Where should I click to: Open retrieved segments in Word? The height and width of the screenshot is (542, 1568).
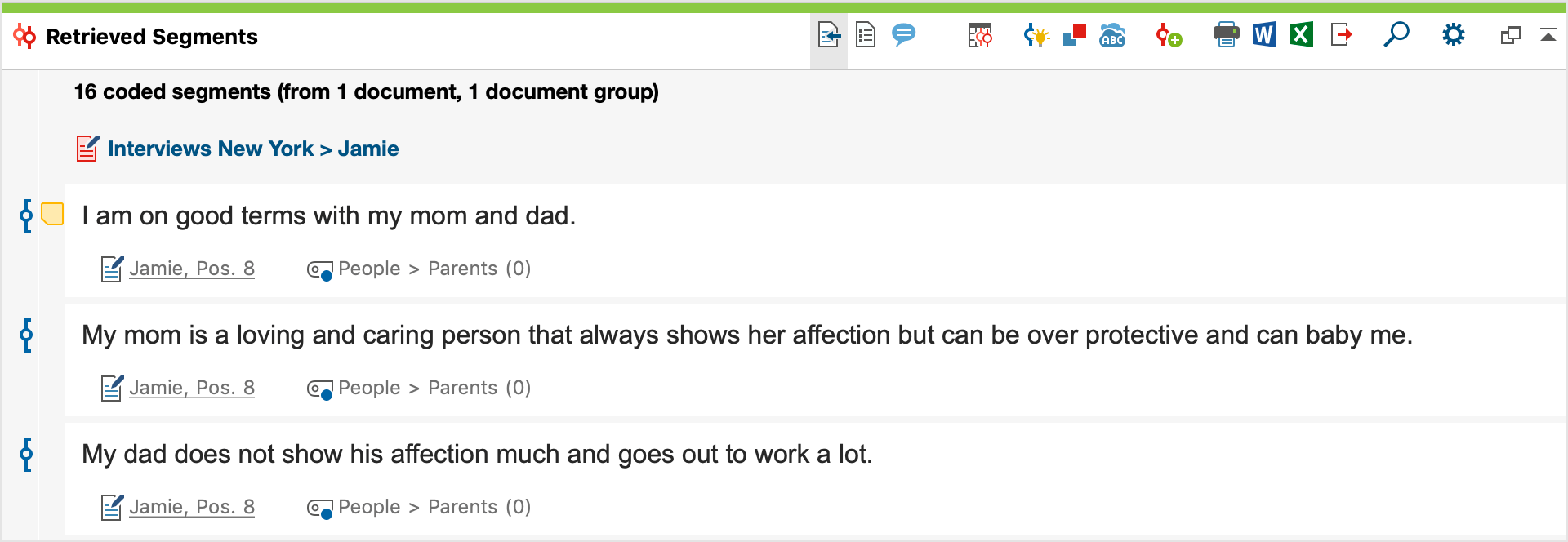(1263, 35)
